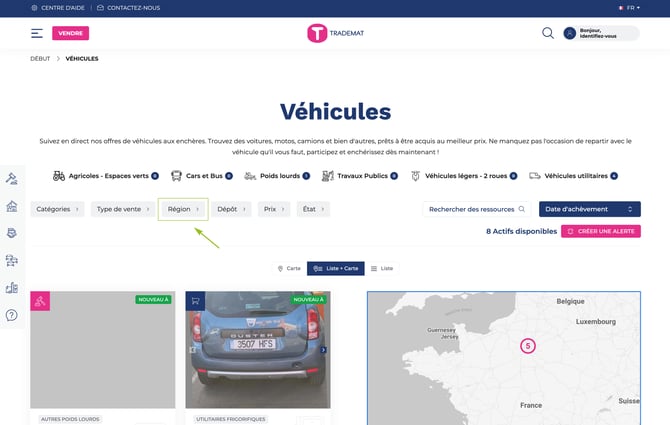Click the envelope icon beside Contactez-nous
This screenshot has height=425, width=670.
point(100,8)
